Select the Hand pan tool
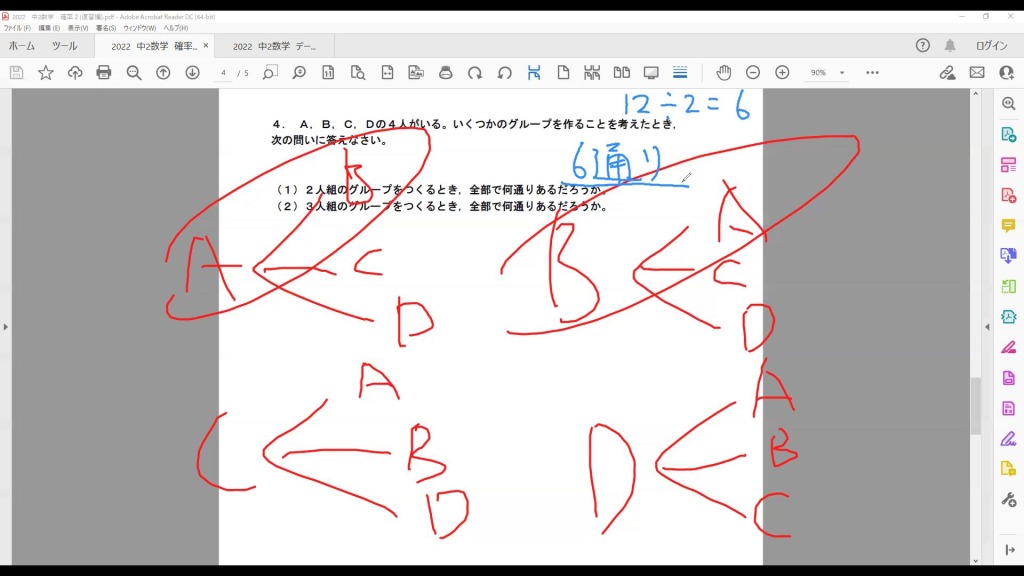 pos(723,73)
